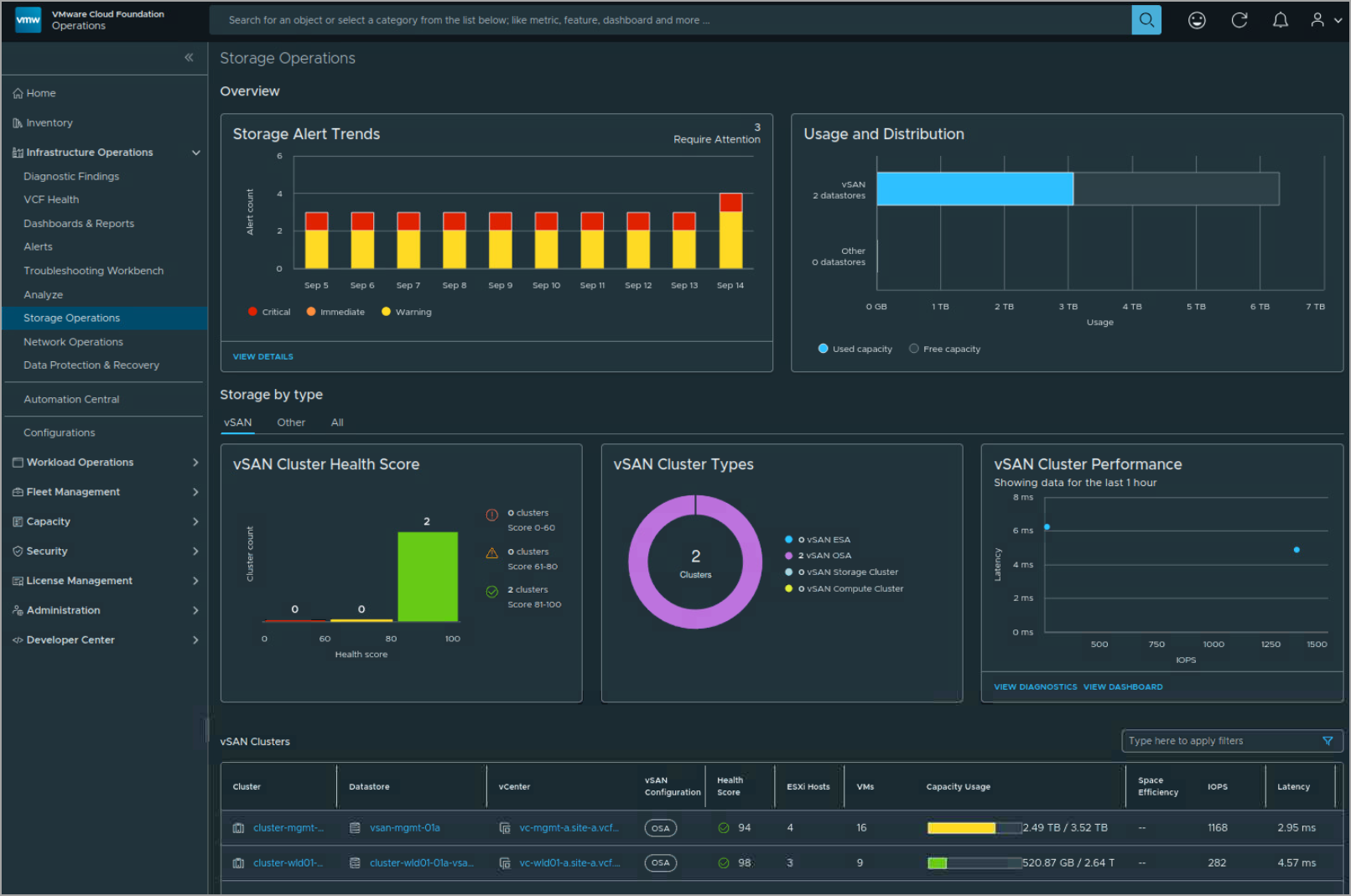1351x896 pixels.
Task: Expand License Management chevron
Action: pyautogui.click(x=195, y=581)
